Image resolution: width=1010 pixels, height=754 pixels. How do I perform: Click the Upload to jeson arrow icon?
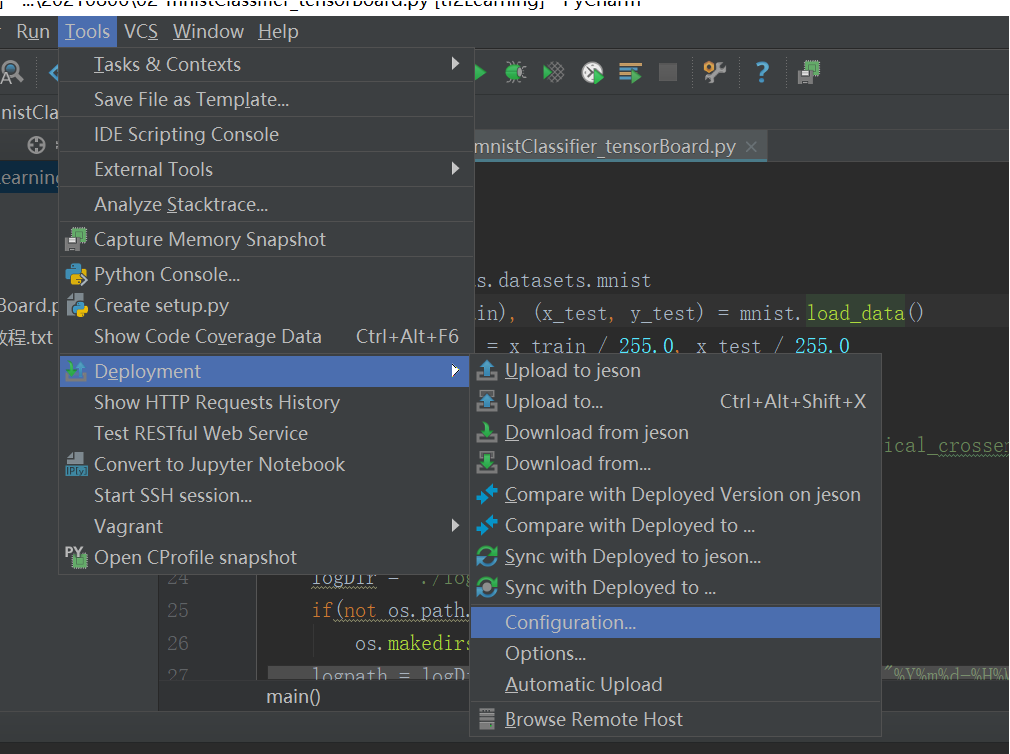tap(487, 370)
